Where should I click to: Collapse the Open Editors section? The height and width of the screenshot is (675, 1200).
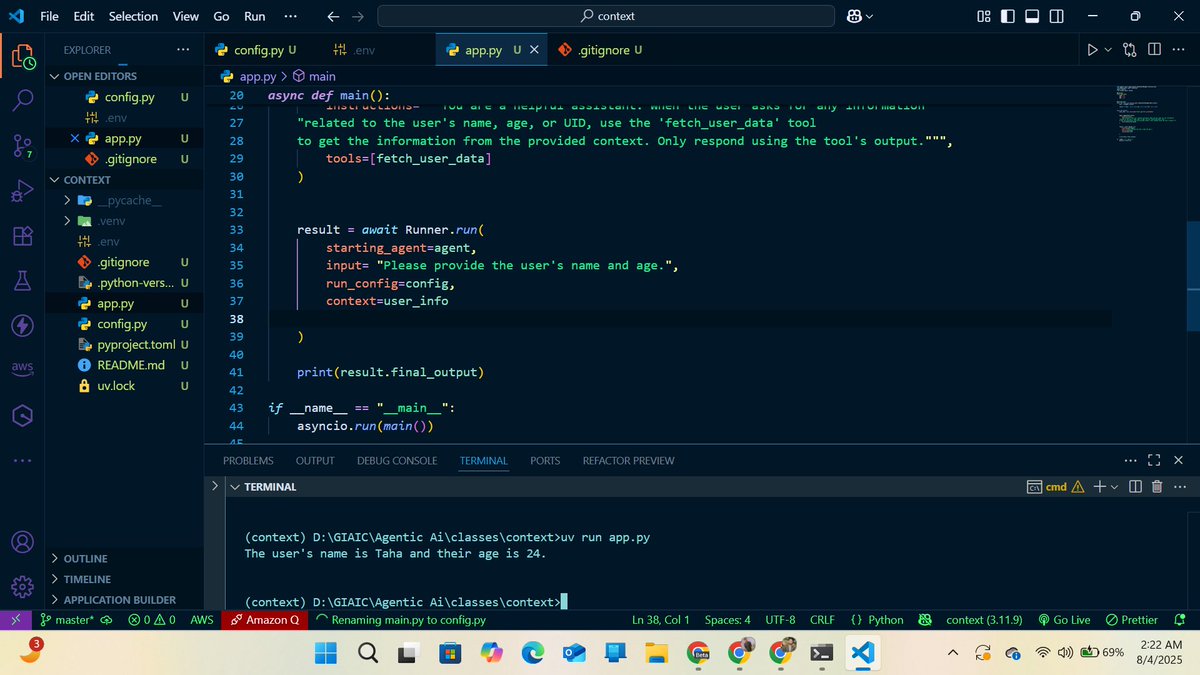click(100, 76)
